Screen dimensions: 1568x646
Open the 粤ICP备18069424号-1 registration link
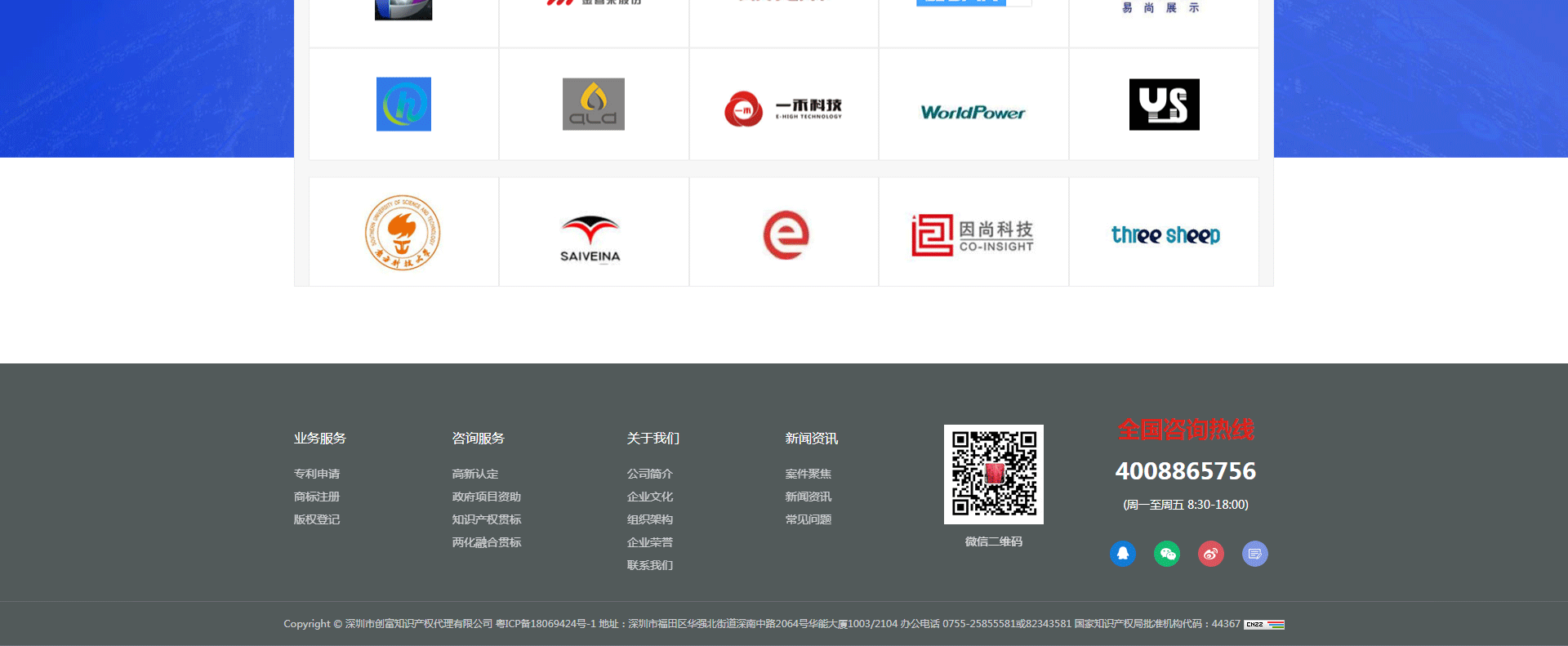point(546,624)
